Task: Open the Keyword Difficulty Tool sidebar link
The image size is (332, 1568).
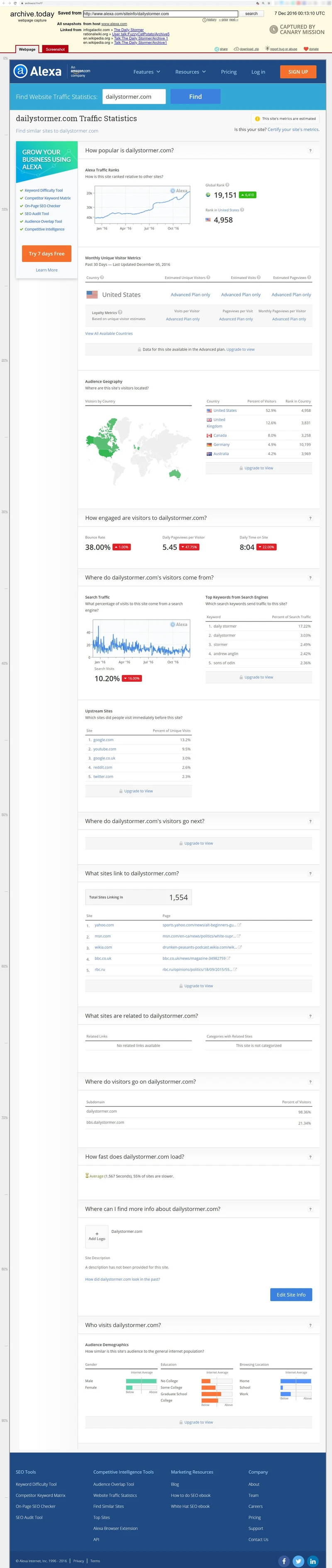Action: point(44,191)
